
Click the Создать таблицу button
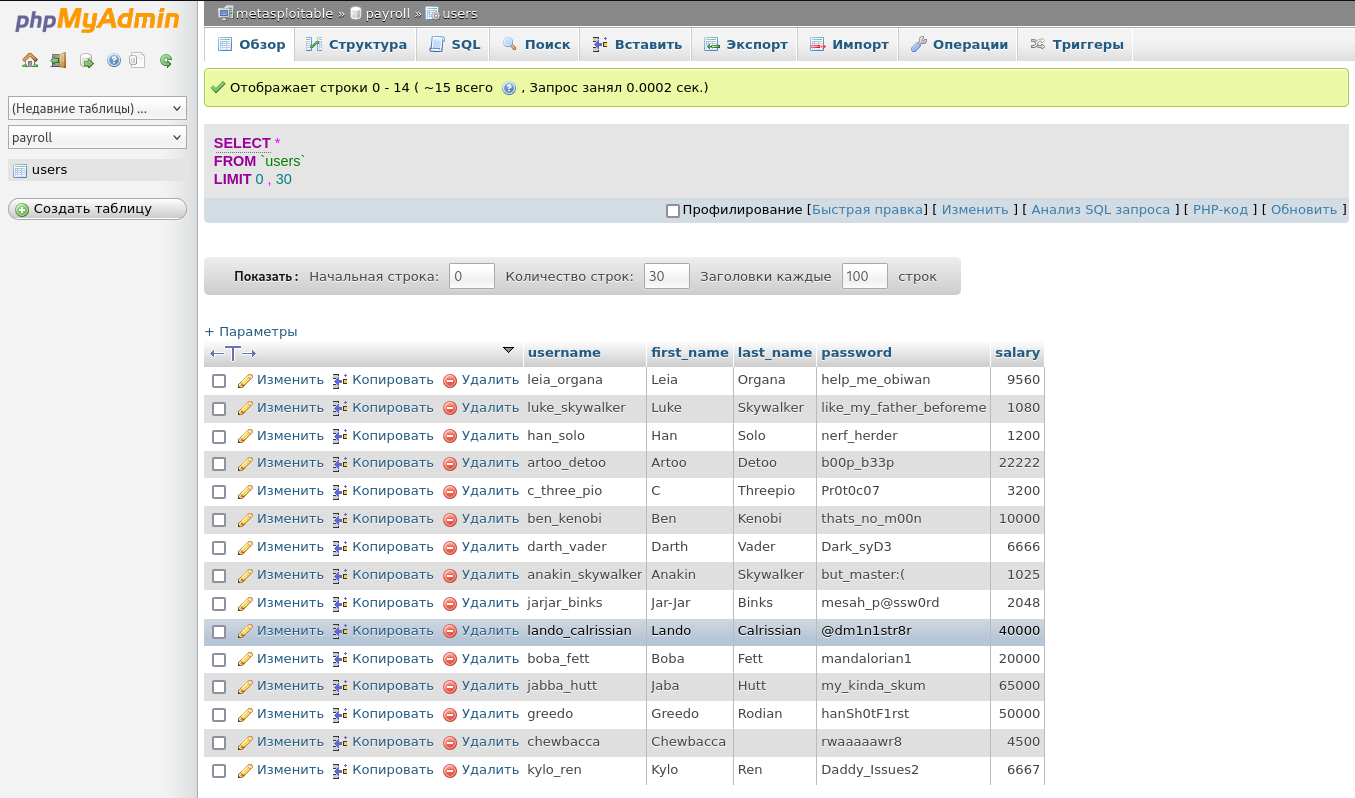(97, 209)
